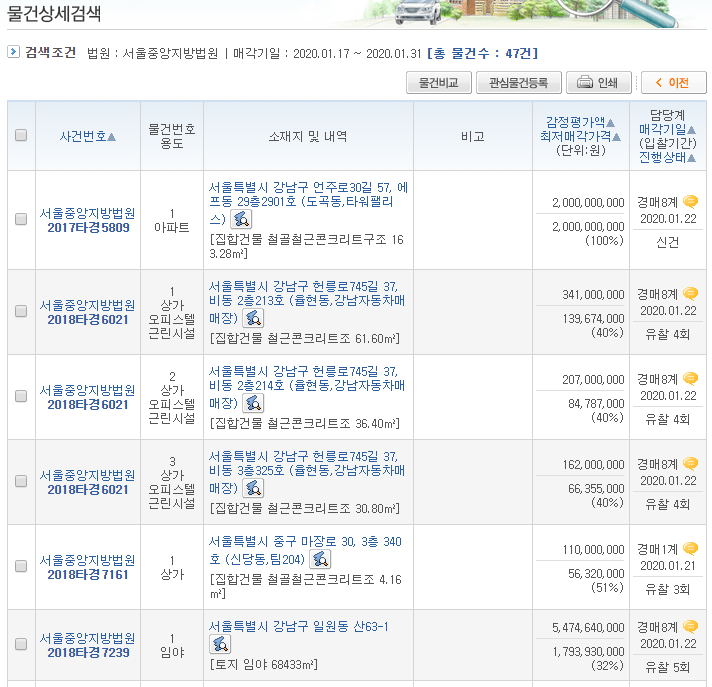Check the checkbox for 3층325호 row
This screenshot has width=712, height=687.
point(21,481)
